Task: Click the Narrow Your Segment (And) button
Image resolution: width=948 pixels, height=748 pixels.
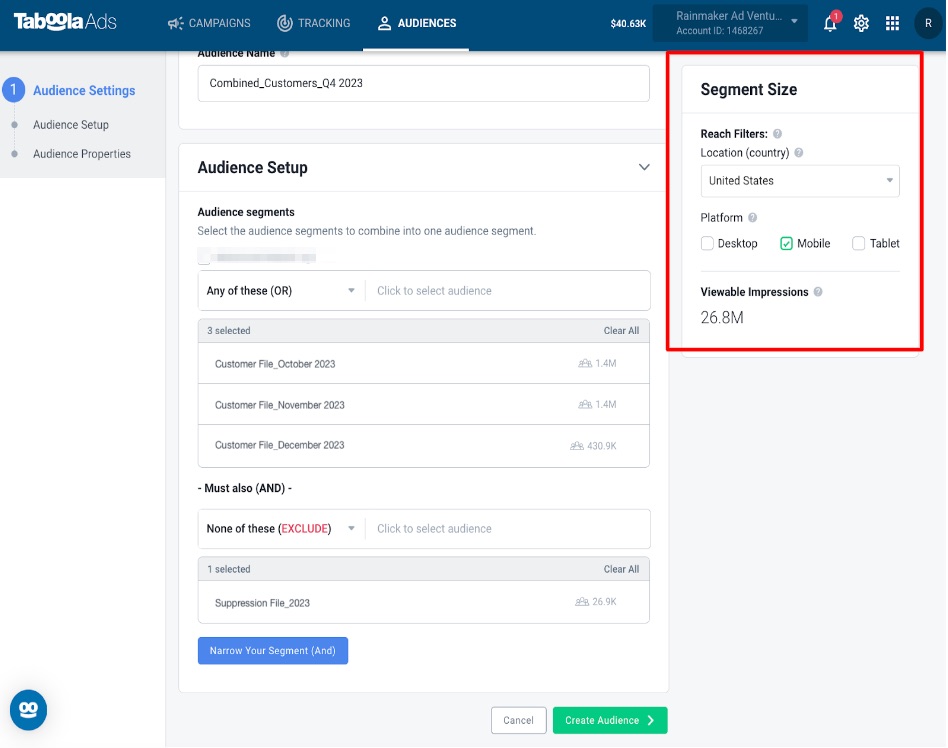Action: pos(273,651)
